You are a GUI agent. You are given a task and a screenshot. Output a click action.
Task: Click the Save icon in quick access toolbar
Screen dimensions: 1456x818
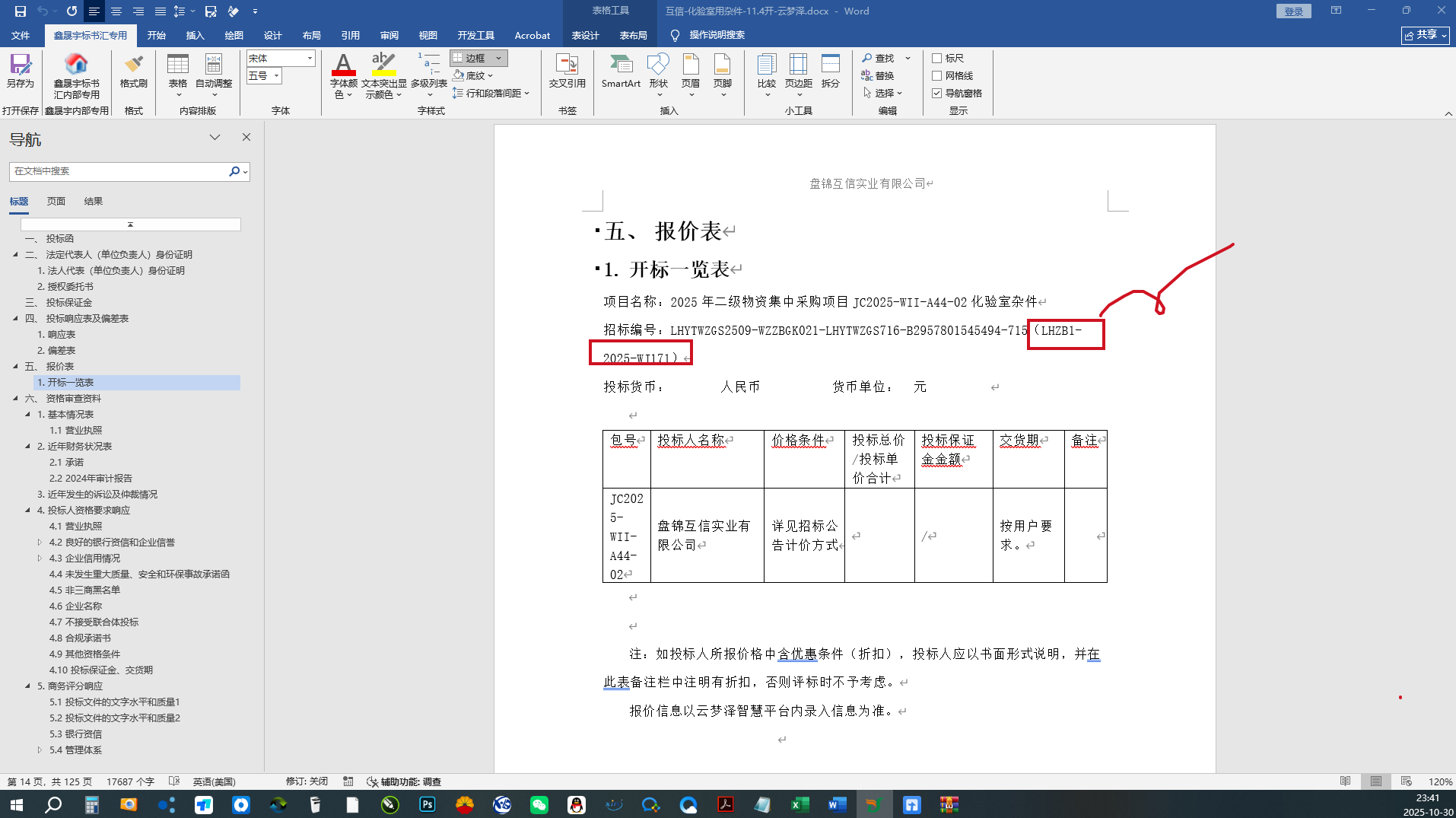point(21,11)
